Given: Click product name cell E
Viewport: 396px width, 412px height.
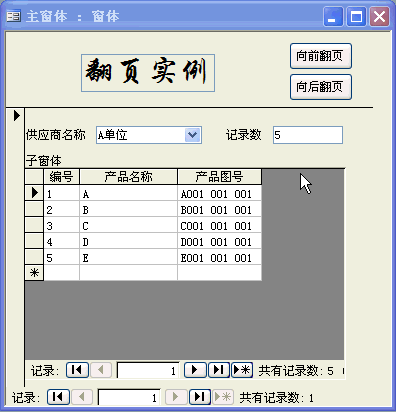Looking at the screenshot, I should 128,257.
